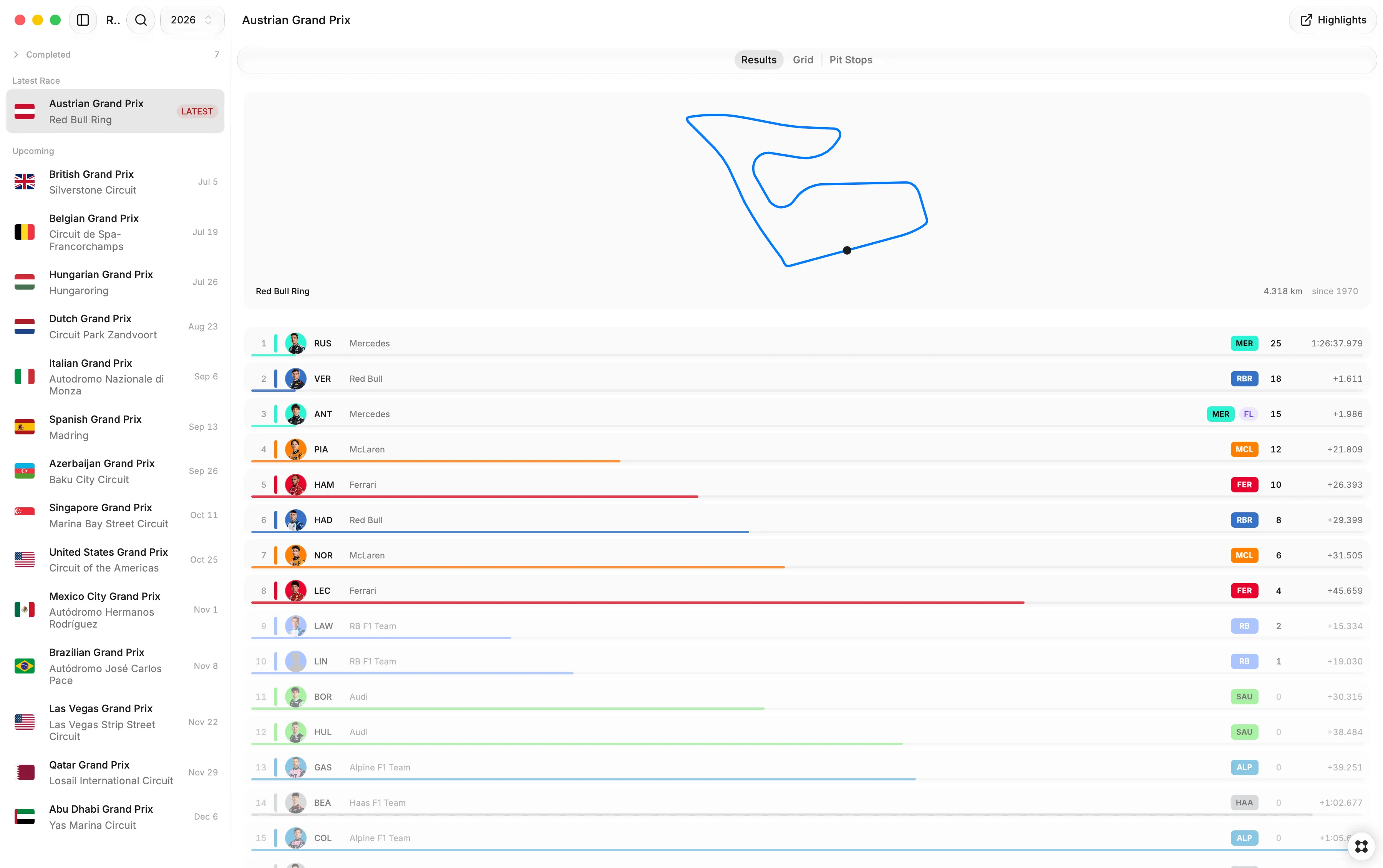Open Singapore Grand Prix race
Screen dimensions: 1383x868
pyautogui.click(x=115, y=515)
